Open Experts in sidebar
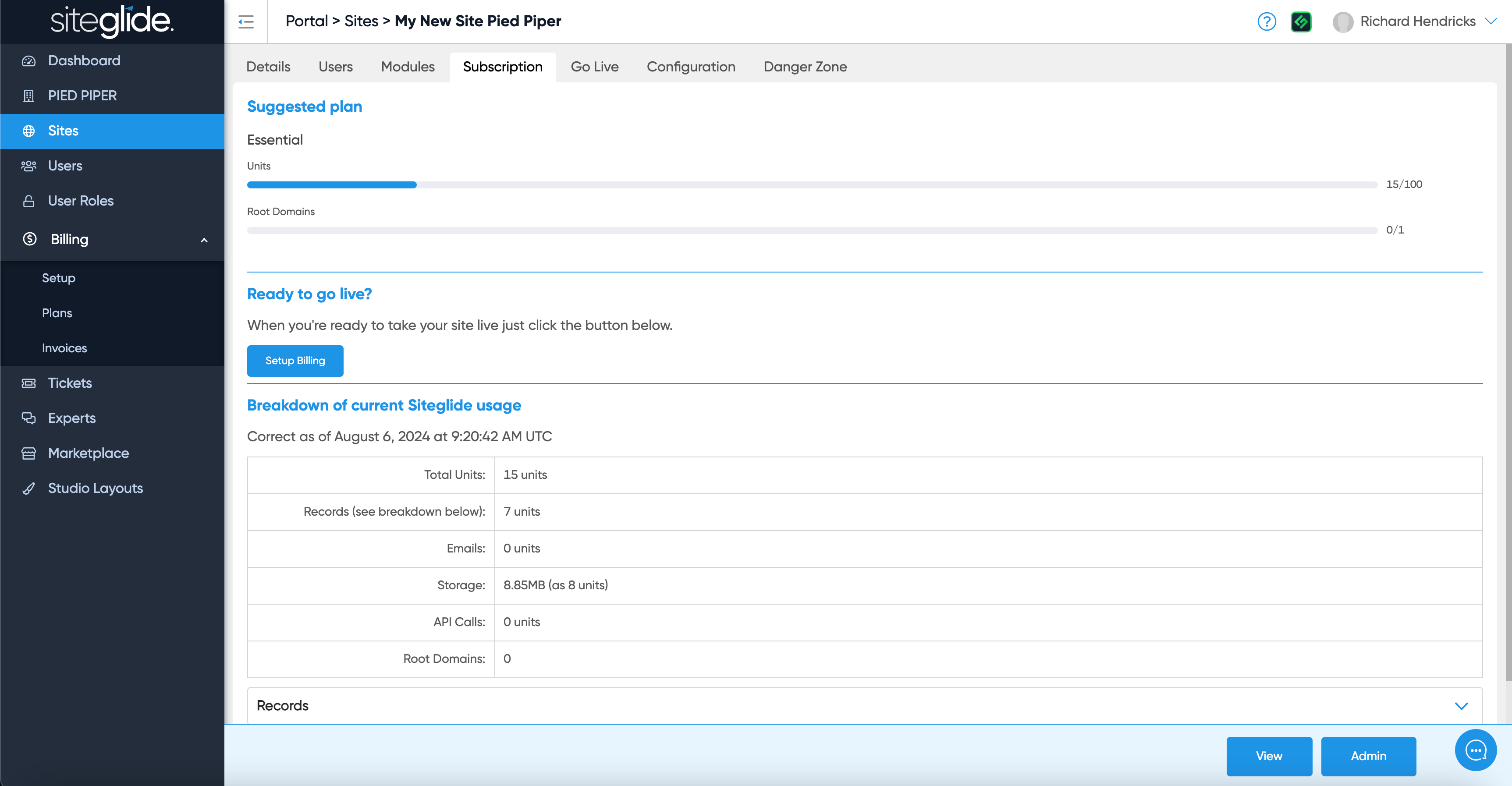Image resolution: width=1512 pixels, height=786 pixels. [x=112, y=418]
